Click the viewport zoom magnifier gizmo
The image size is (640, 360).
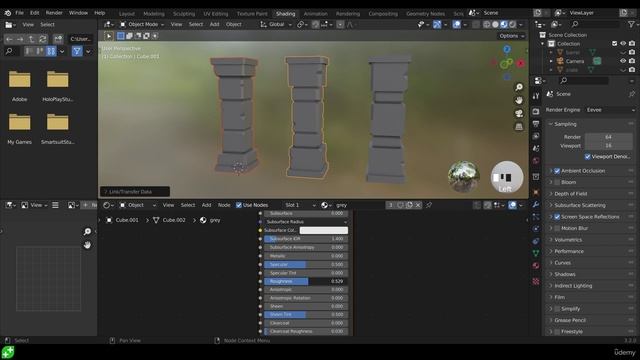[519, 87]
